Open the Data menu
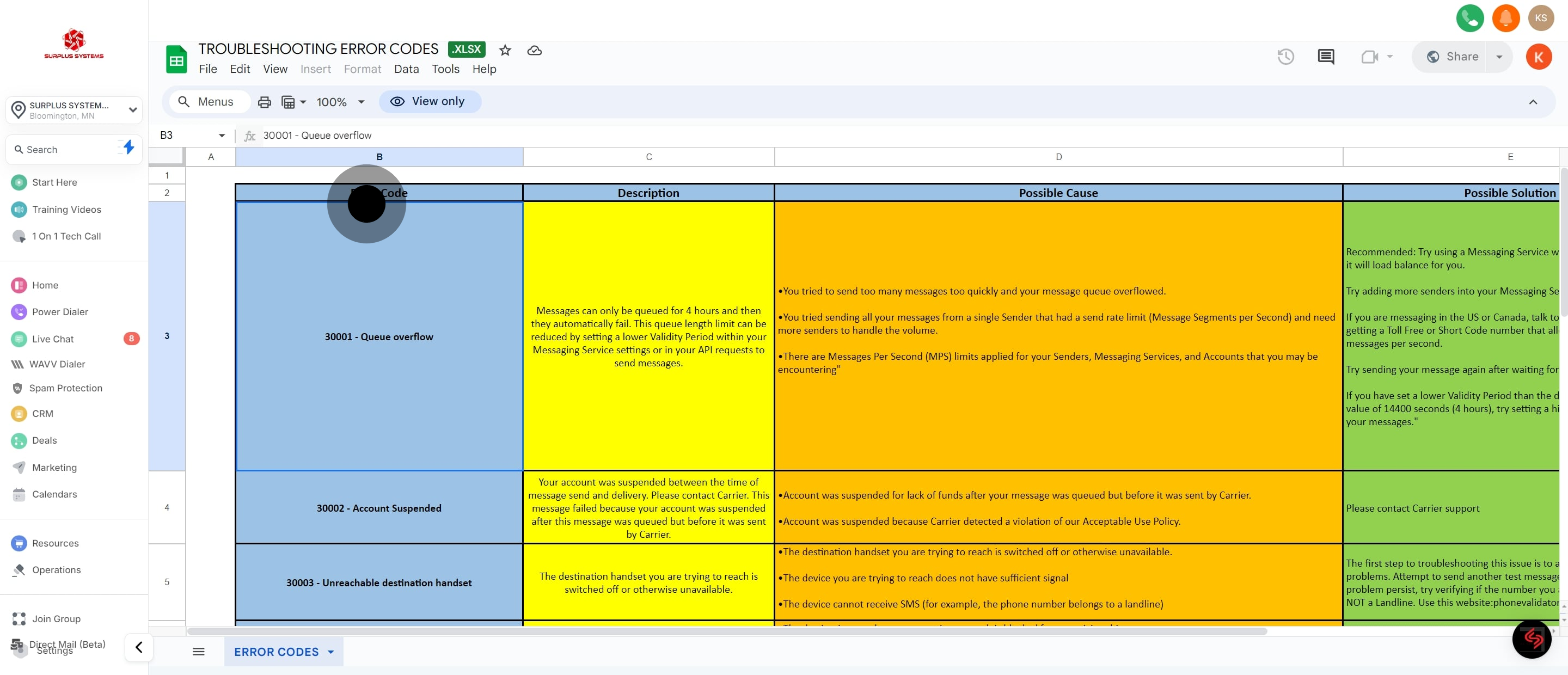Image resolution: width=1568 pixels, height=675 pixels. pyautogui.click(x=406, y=69)
